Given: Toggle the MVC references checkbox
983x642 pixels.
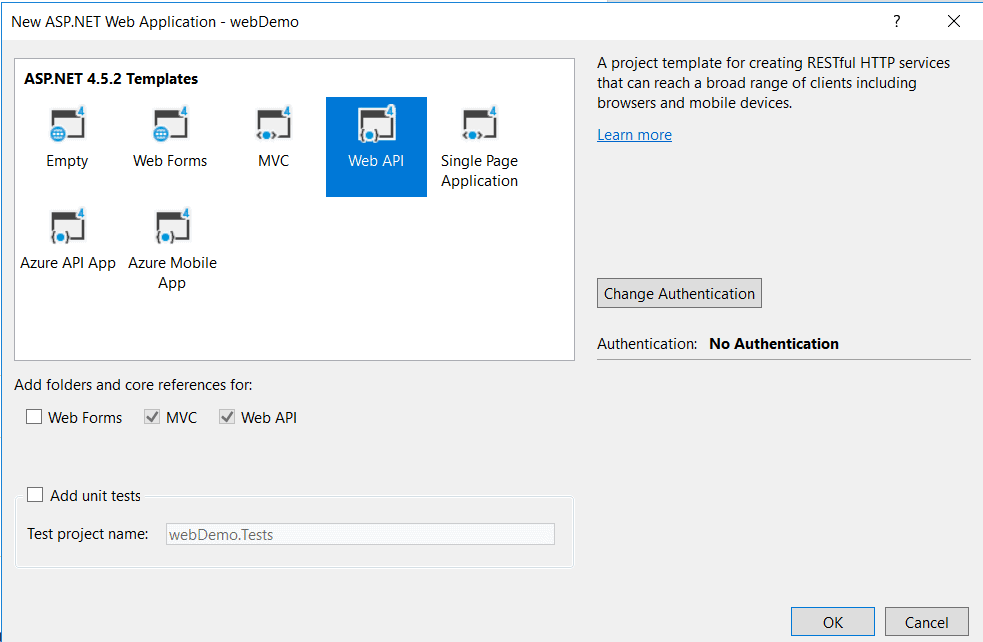Looking at the screenshot, I should click(x=152, y=417).
